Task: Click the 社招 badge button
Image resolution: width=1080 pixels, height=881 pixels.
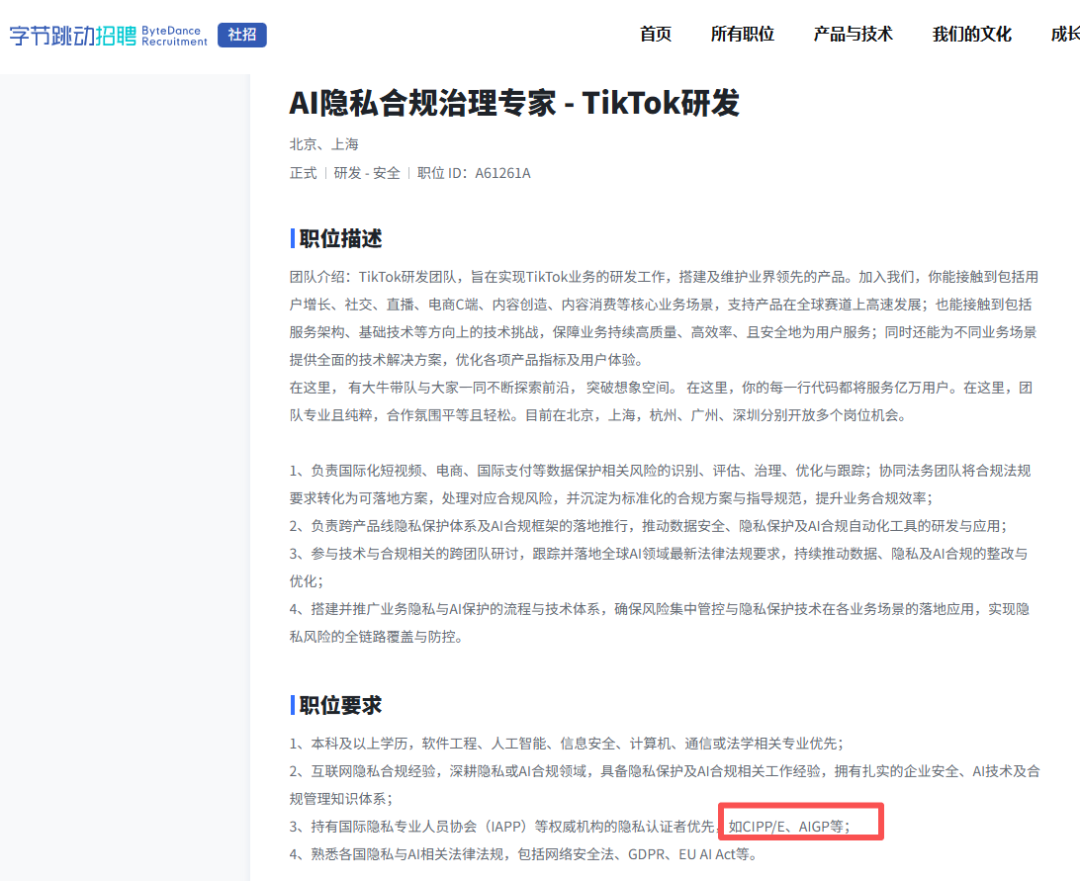Action: 242,35
